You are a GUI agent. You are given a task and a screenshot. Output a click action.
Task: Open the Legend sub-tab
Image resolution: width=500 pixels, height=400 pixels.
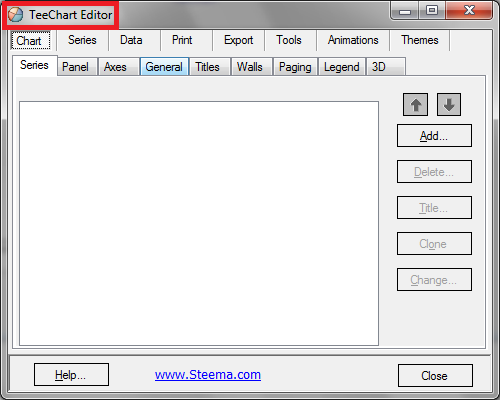(342, 67)
